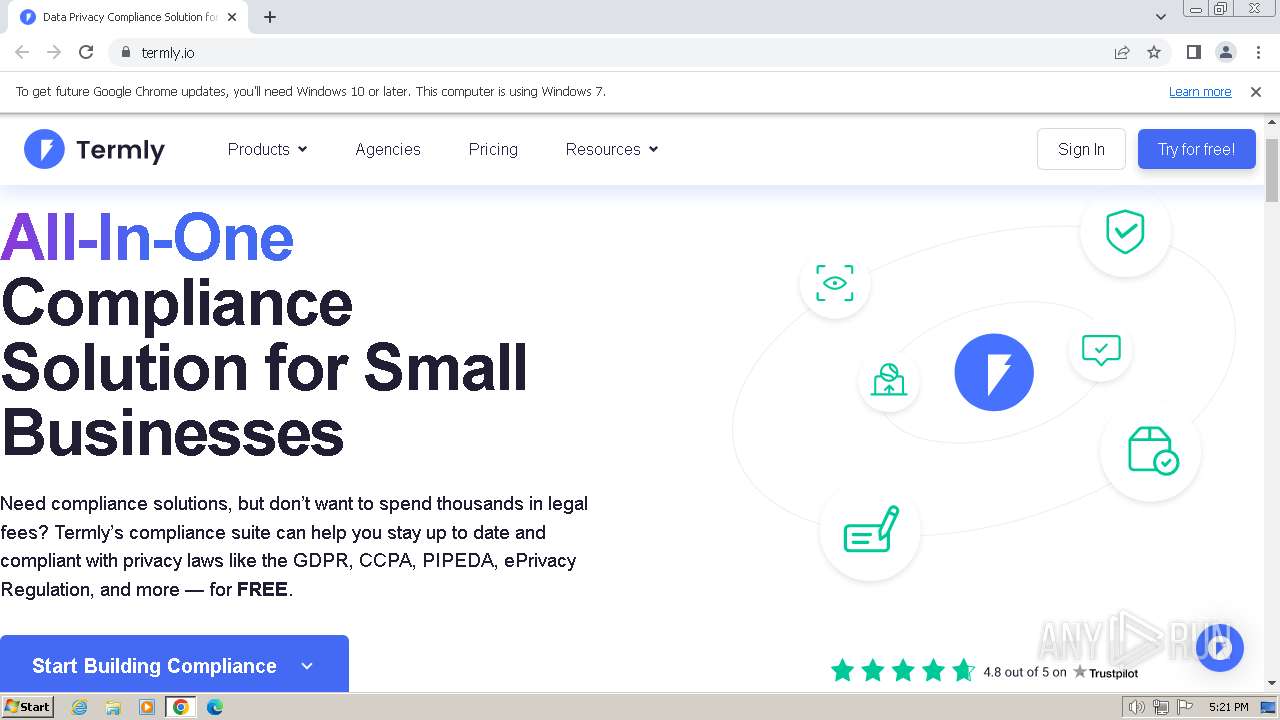Viewport: 1280px width, 720px height.
Task: Open the Pricing page
Action: (493, 149)
